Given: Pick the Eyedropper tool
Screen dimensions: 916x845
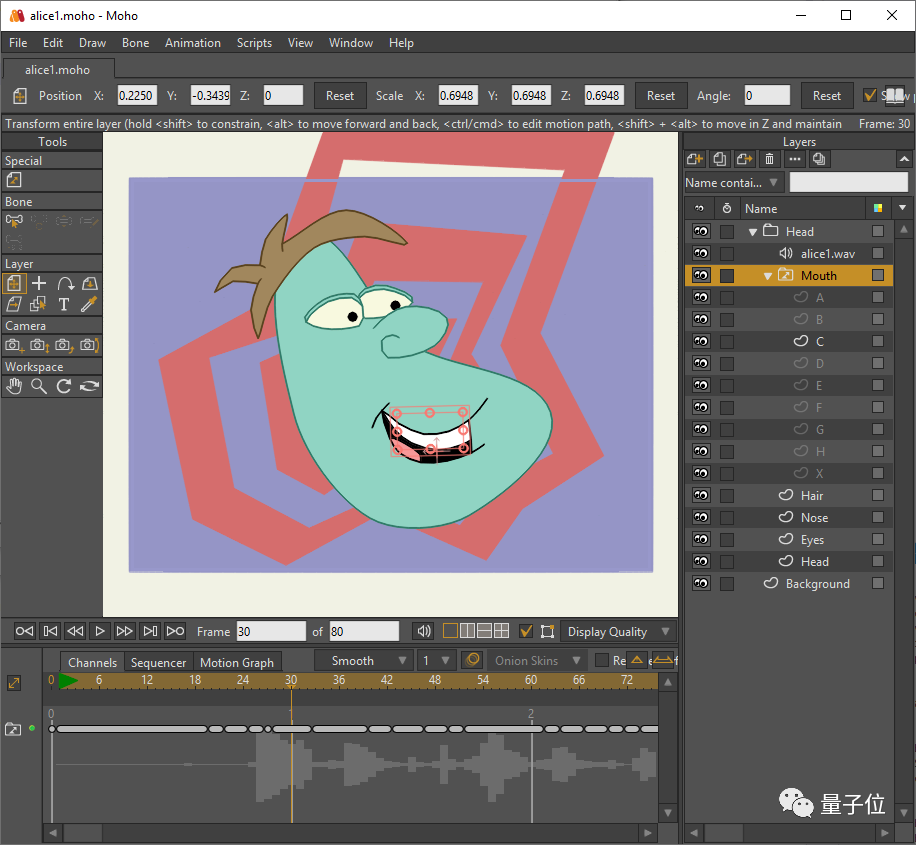Looking at the screenshot, I should (89, 304).
